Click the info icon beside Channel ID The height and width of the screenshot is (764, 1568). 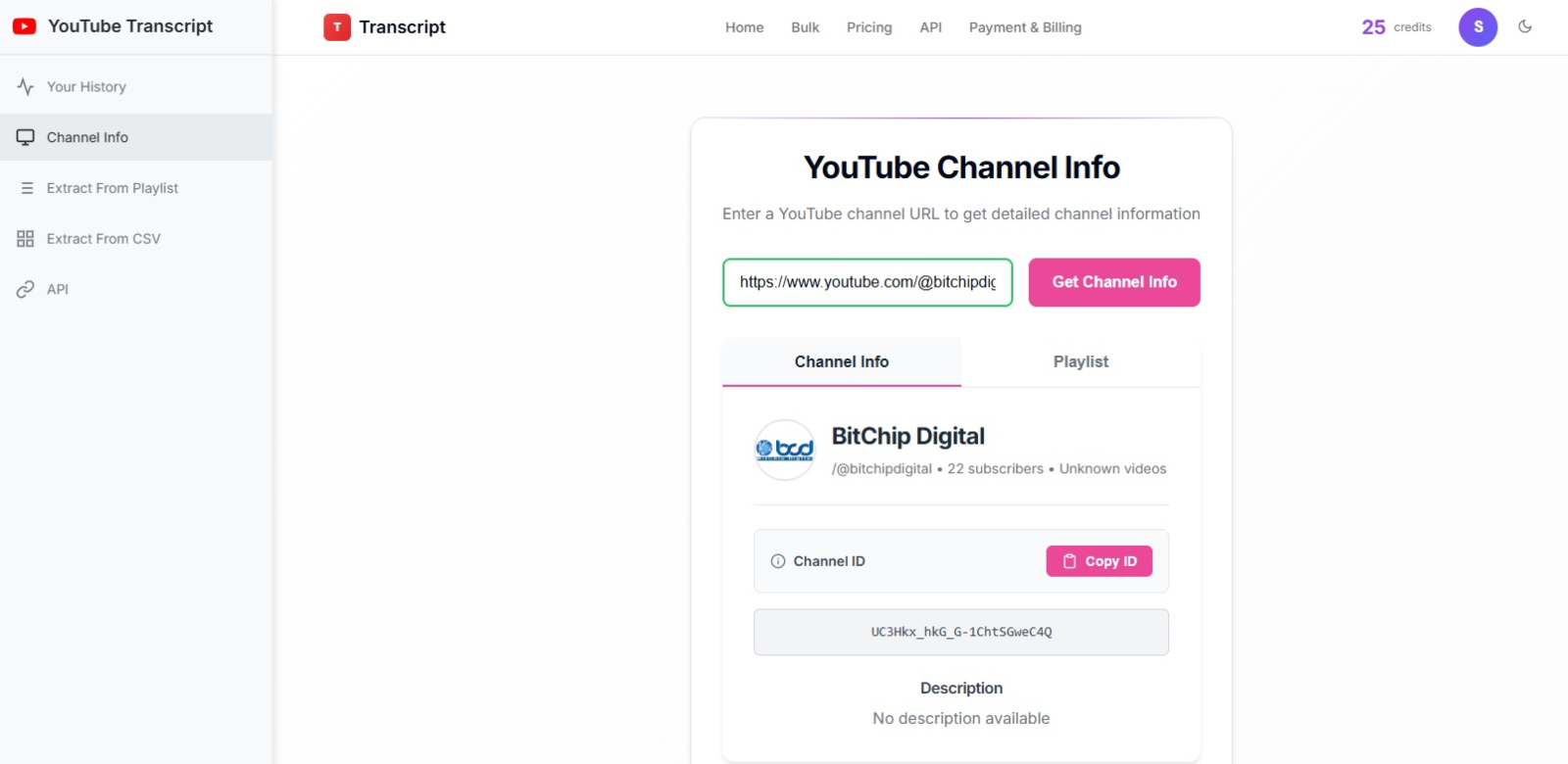pos(778,561)
